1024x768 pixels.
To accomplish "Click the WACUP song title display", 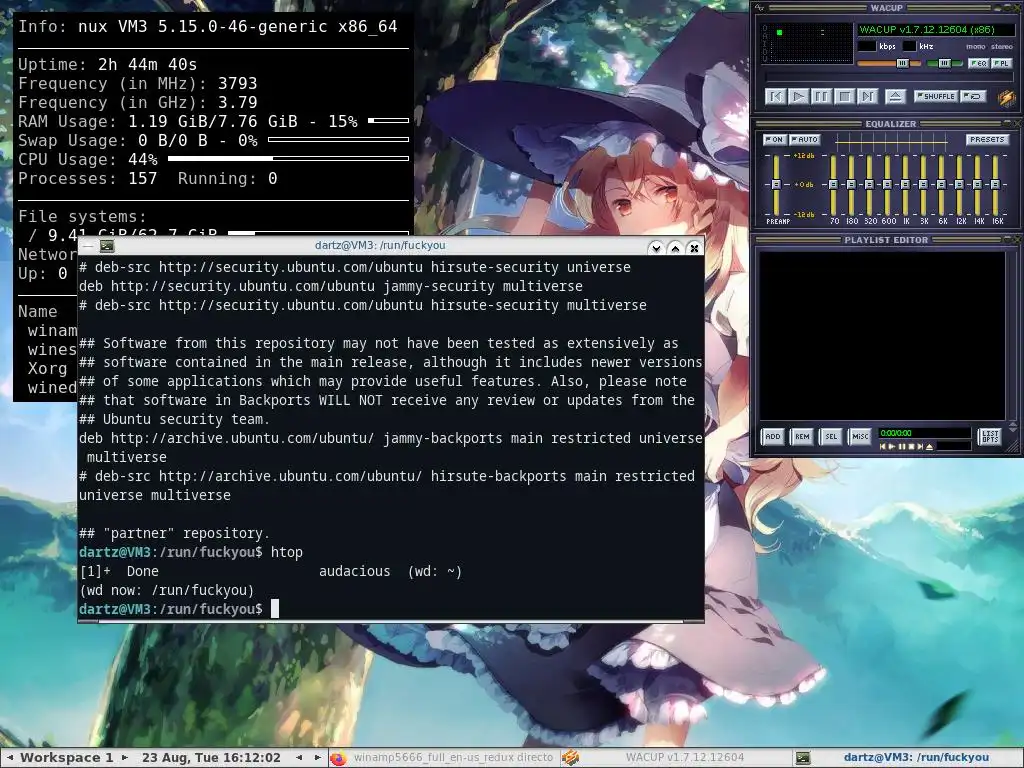I will tap(936, 29).
